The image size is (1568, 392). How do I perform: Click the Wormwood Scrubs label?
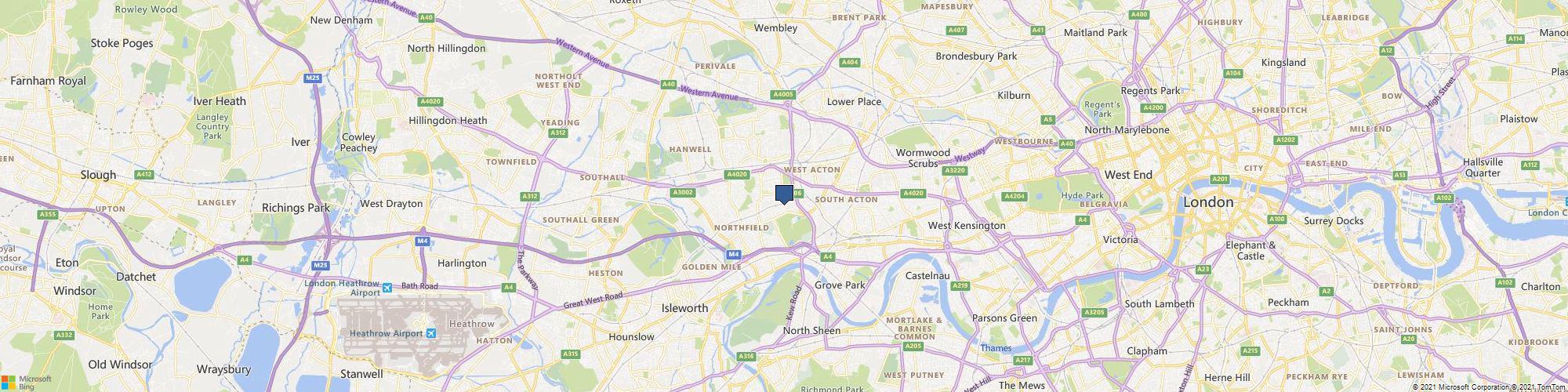[x=923, y=158]
